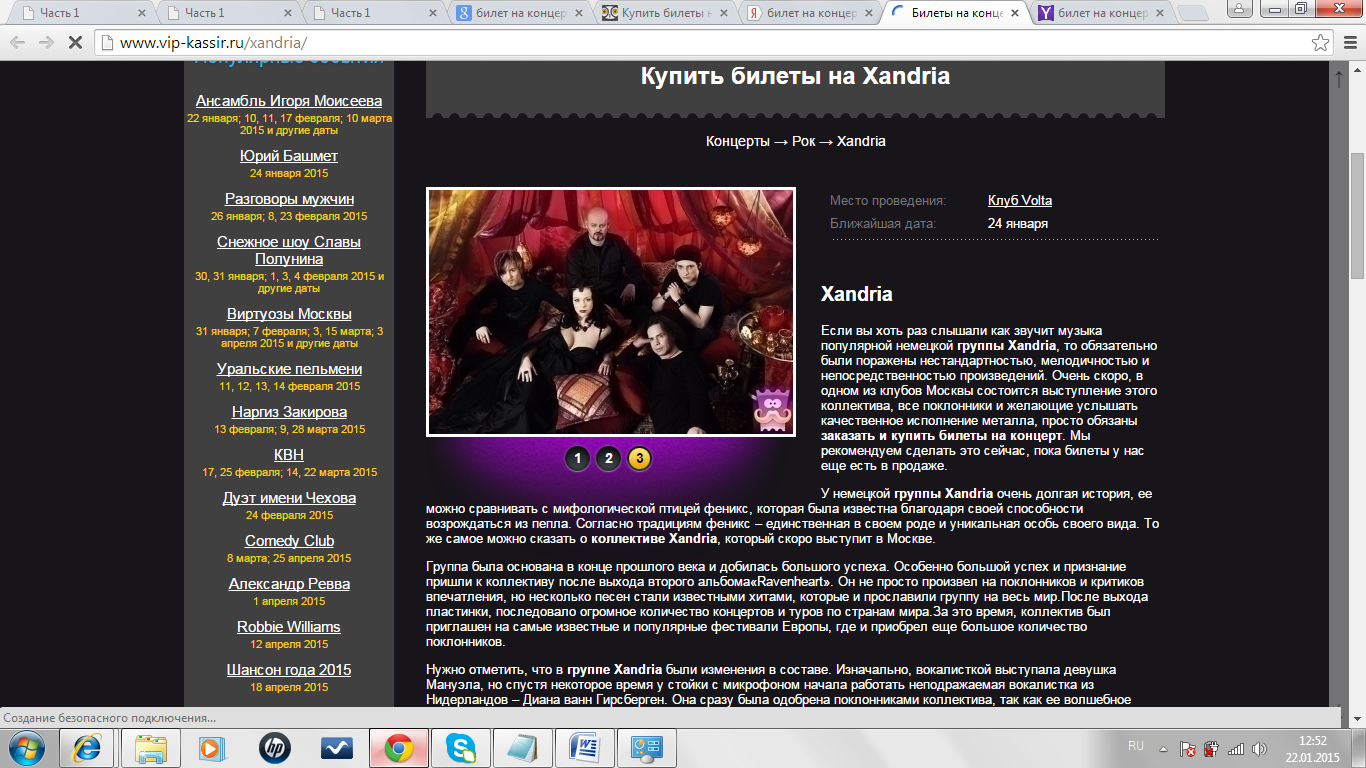Click browser vertical scrollbar thumb
The image size is (1366, 768).
(x=1357, y=215)
